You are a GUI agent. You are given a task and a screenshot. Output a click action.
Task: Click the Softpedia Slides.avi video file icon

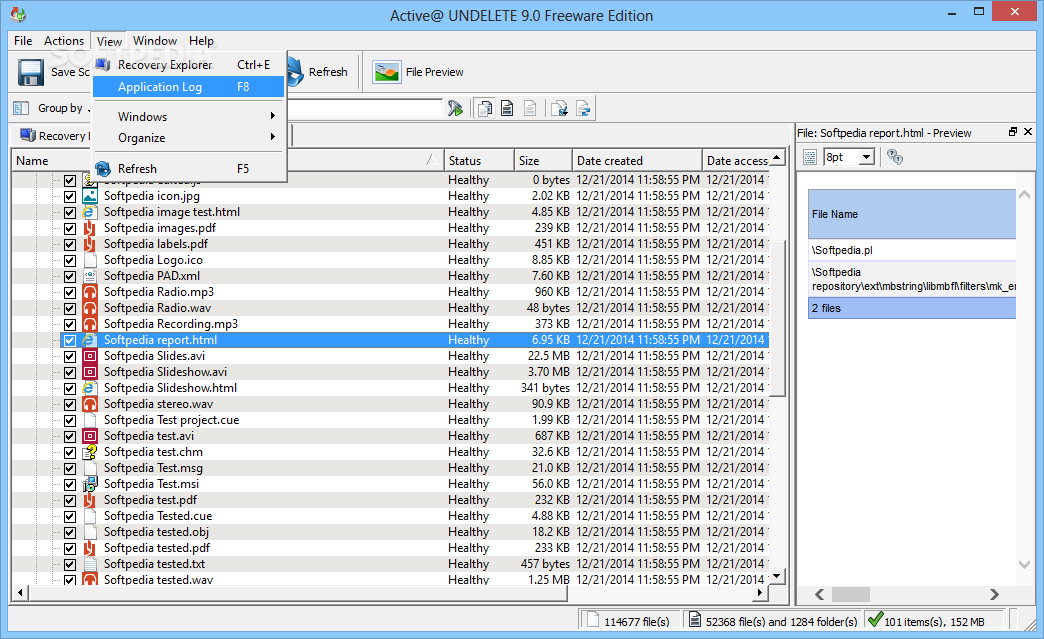[90, 355]
